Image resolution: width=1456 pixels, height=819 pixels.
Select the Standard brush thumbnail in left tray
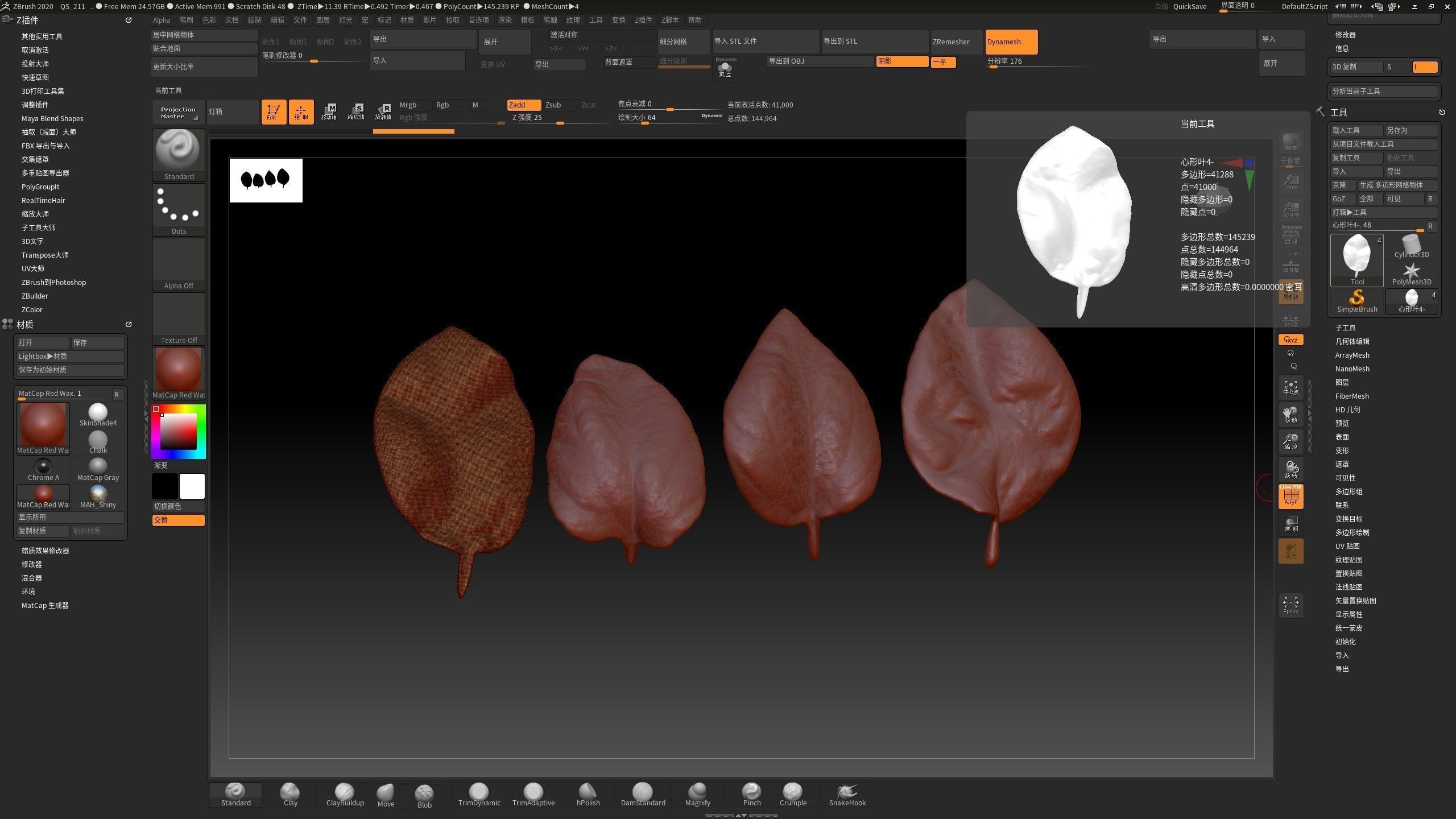[179, 155]
